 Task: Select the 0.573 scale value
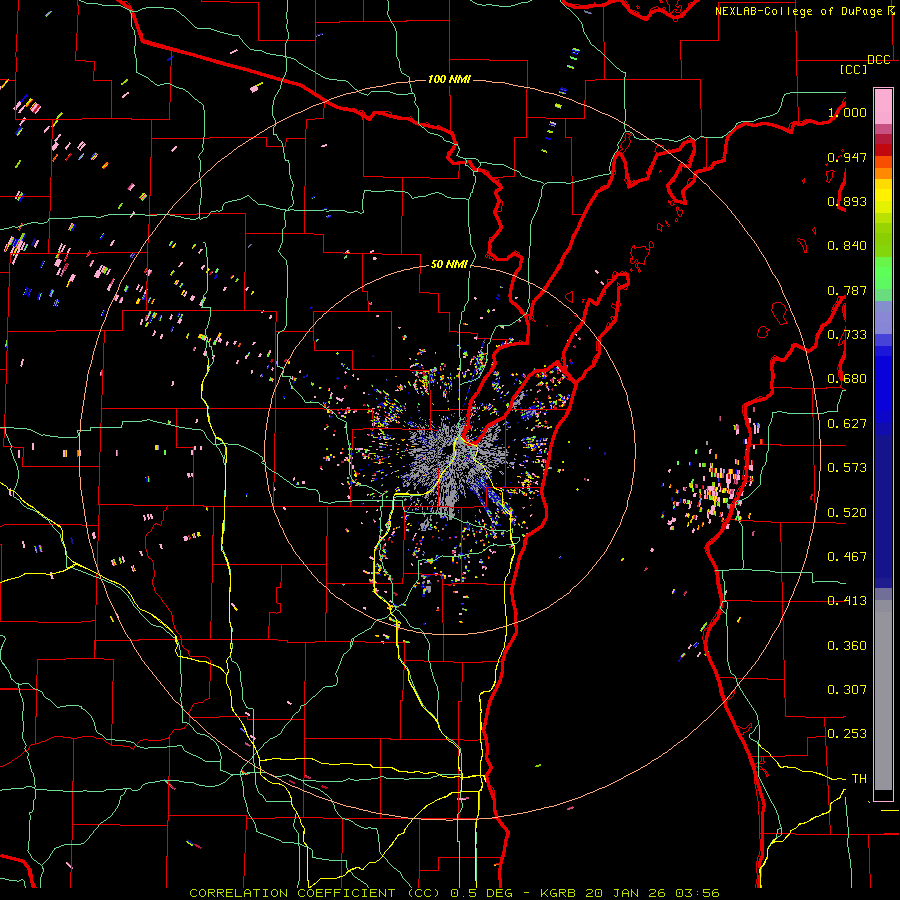pyautogui.click(x=847, y=468)
